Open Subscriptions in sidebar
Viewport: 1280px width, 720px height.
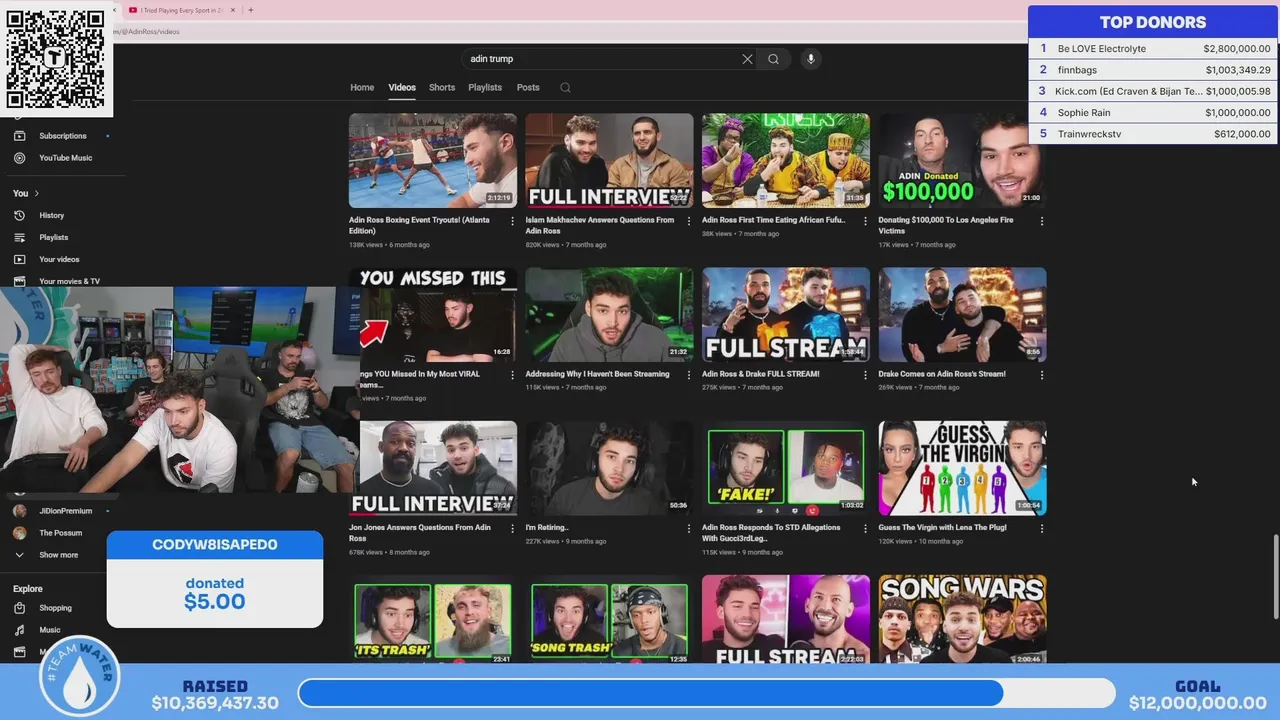pos(63,136)
